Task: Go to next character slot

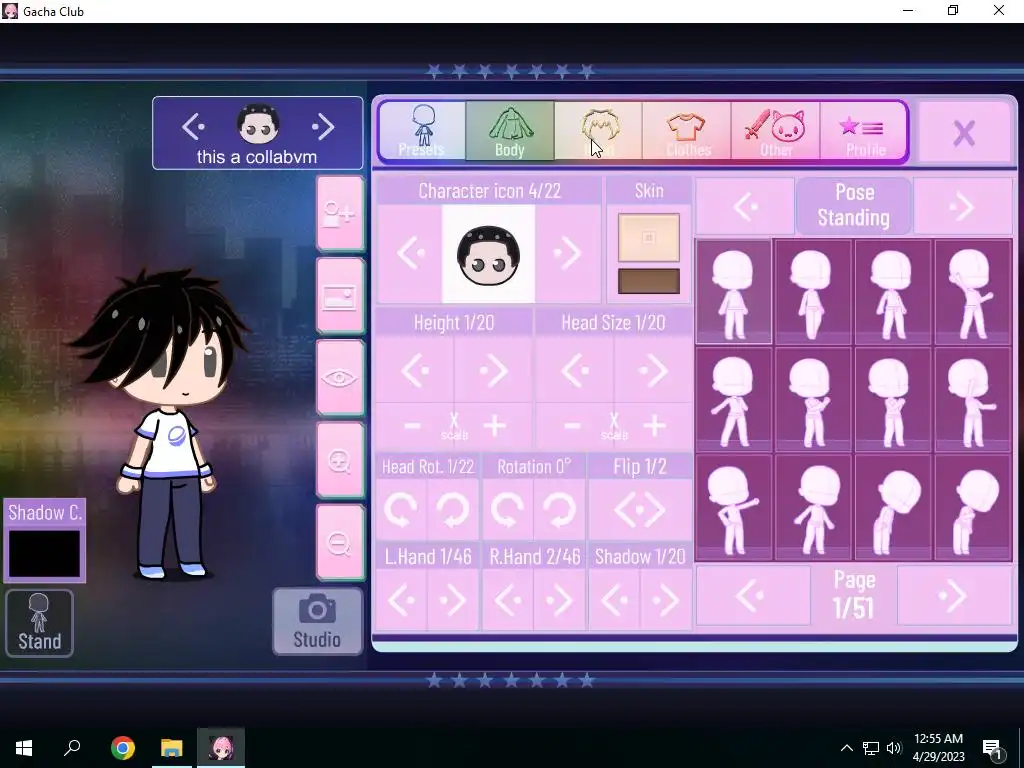Action: [323, 126]
